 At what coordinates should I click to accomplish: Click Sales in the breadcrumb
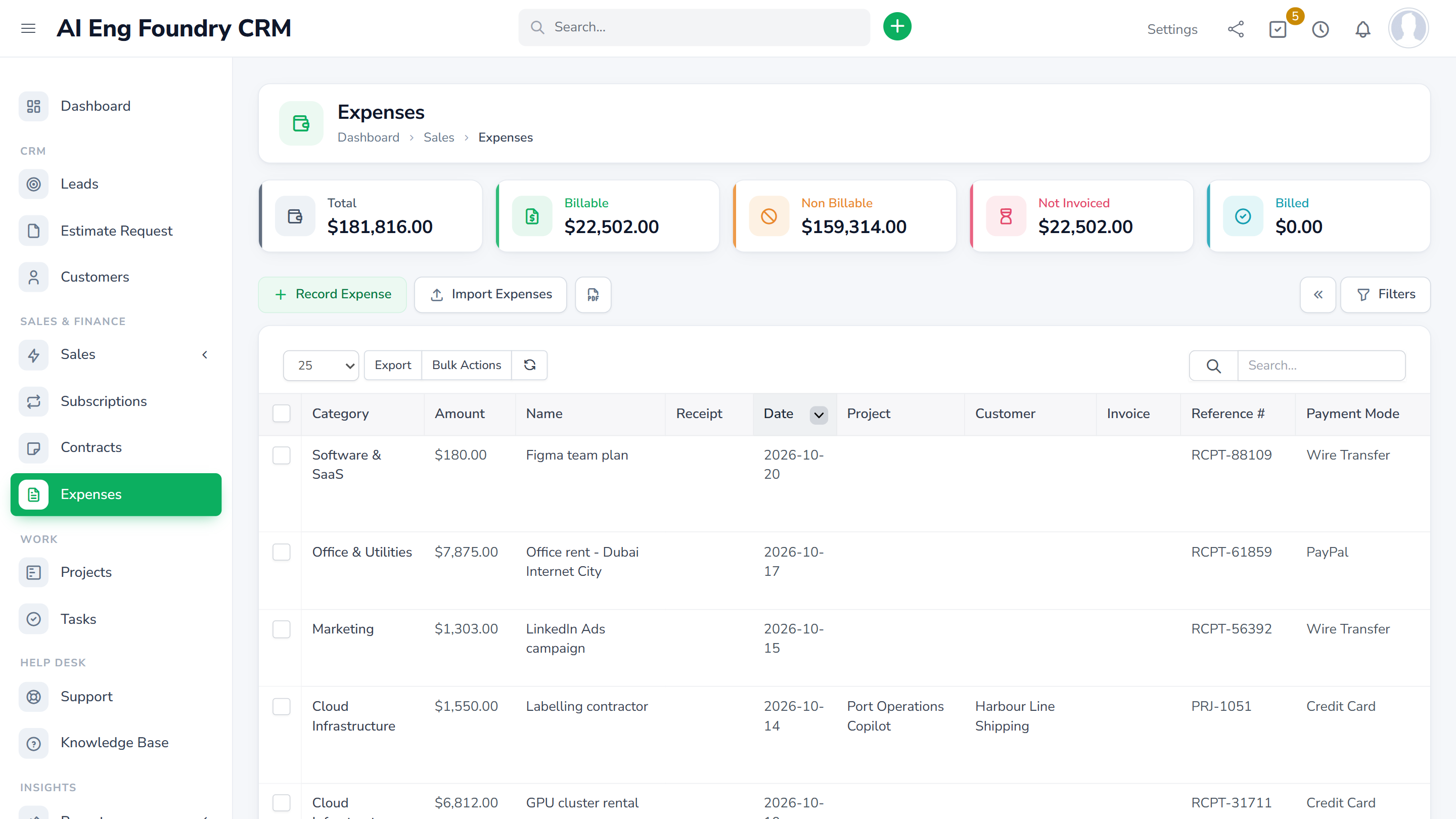(439, 138)
